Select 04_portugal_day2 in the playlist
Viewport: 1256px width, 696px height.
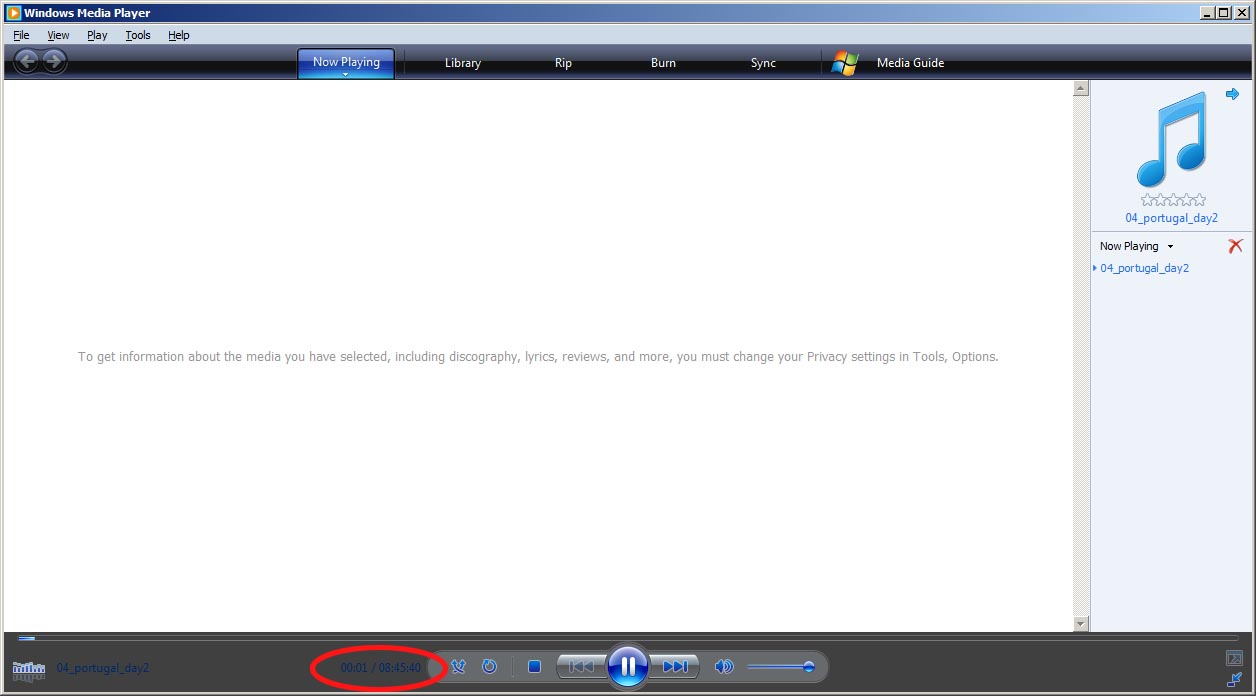click(x=1144, y=268)
